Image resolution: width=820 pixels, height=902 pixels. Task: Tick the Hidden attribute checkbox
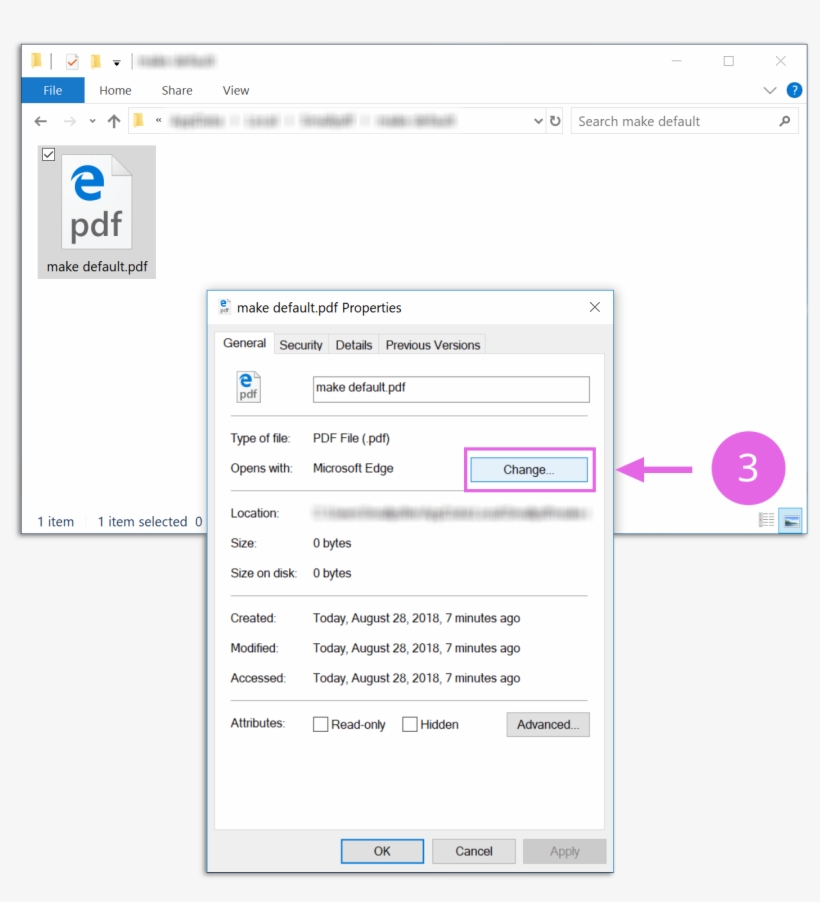tap(410, 724)
